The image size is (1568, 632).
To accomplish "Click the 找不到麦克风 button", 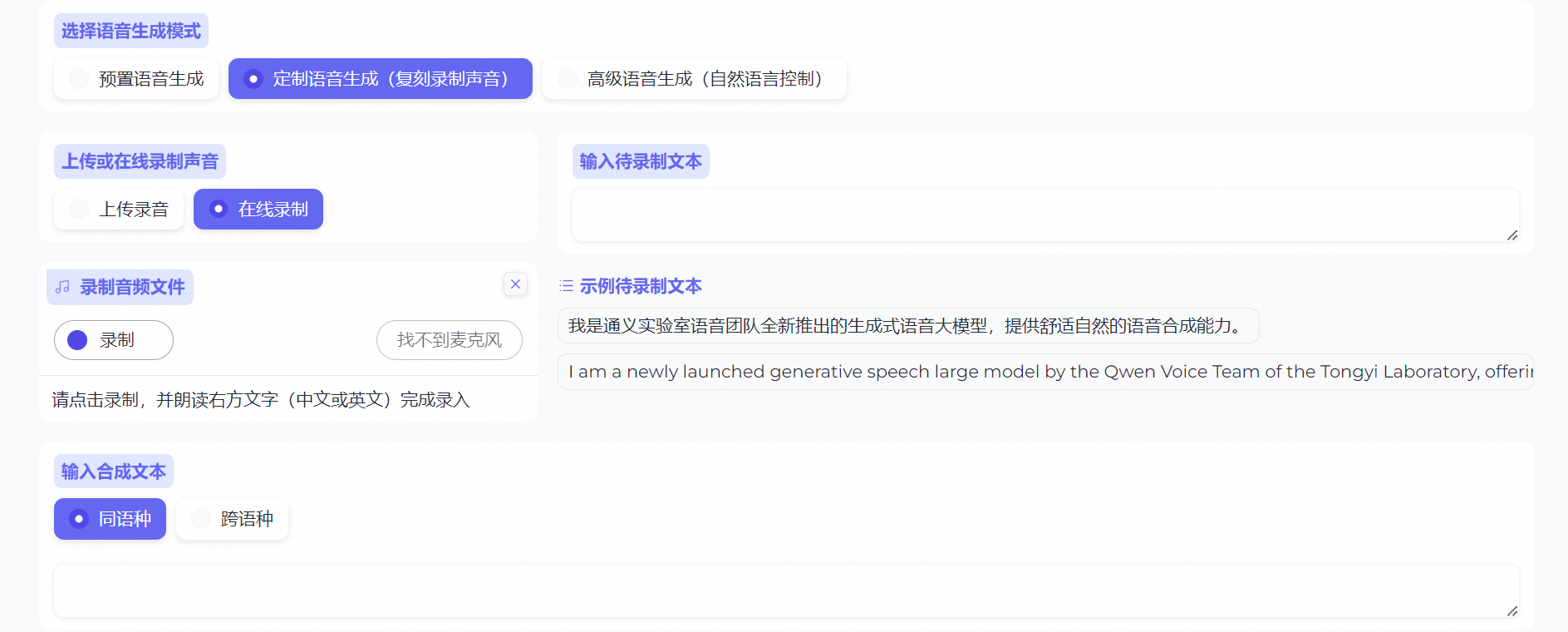I will (x=450, y=340).
